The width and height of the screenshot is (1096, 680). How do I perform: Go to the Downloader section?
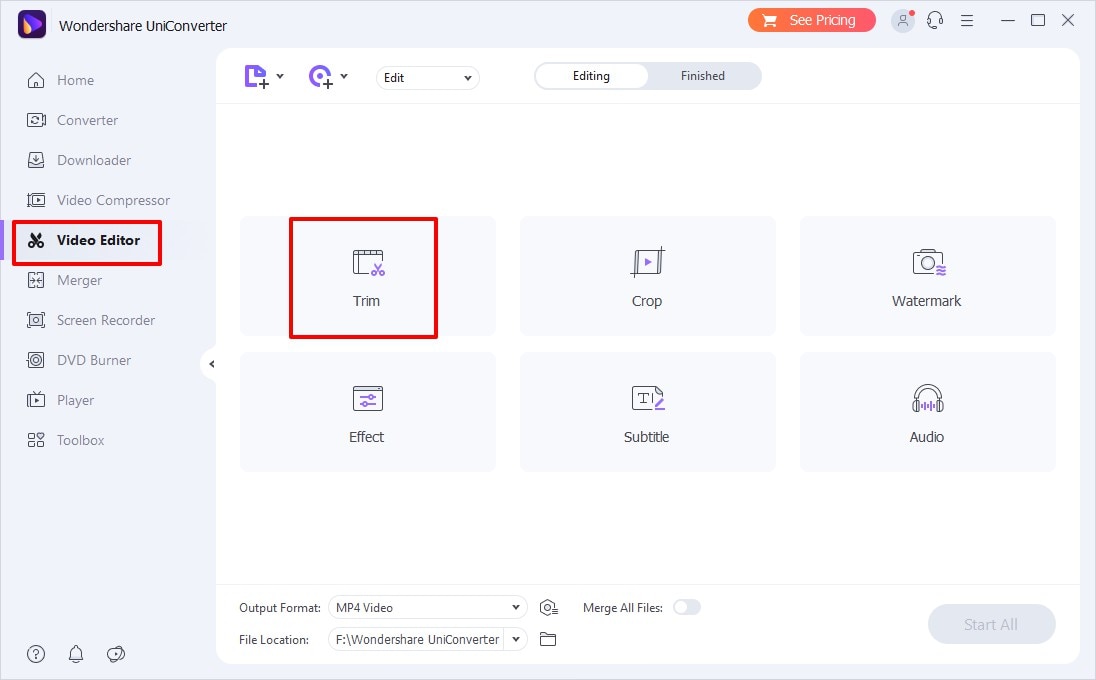coord(79,160)
